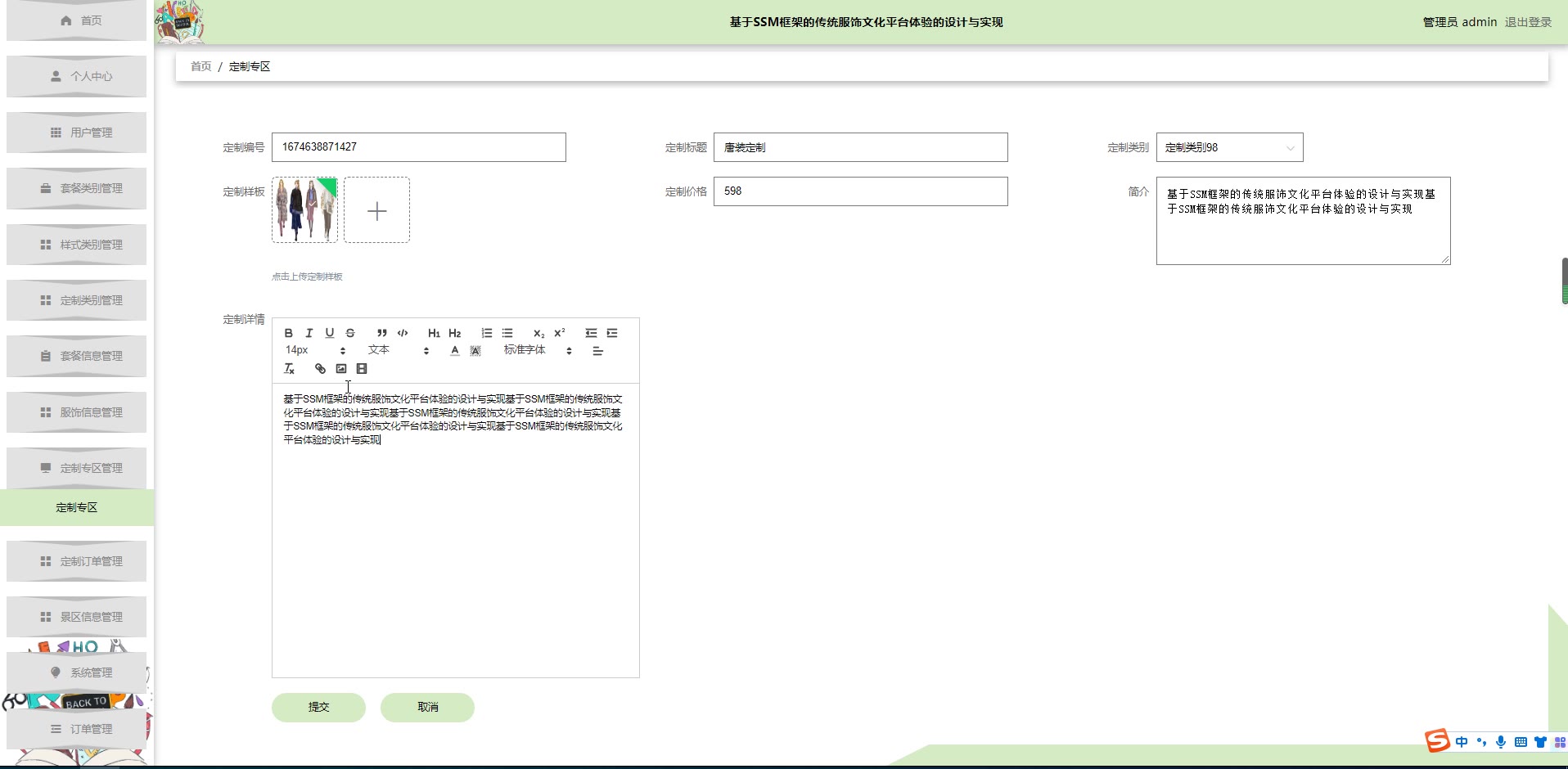Open 定制类别管理 in the sidebar

coord(76,300)
